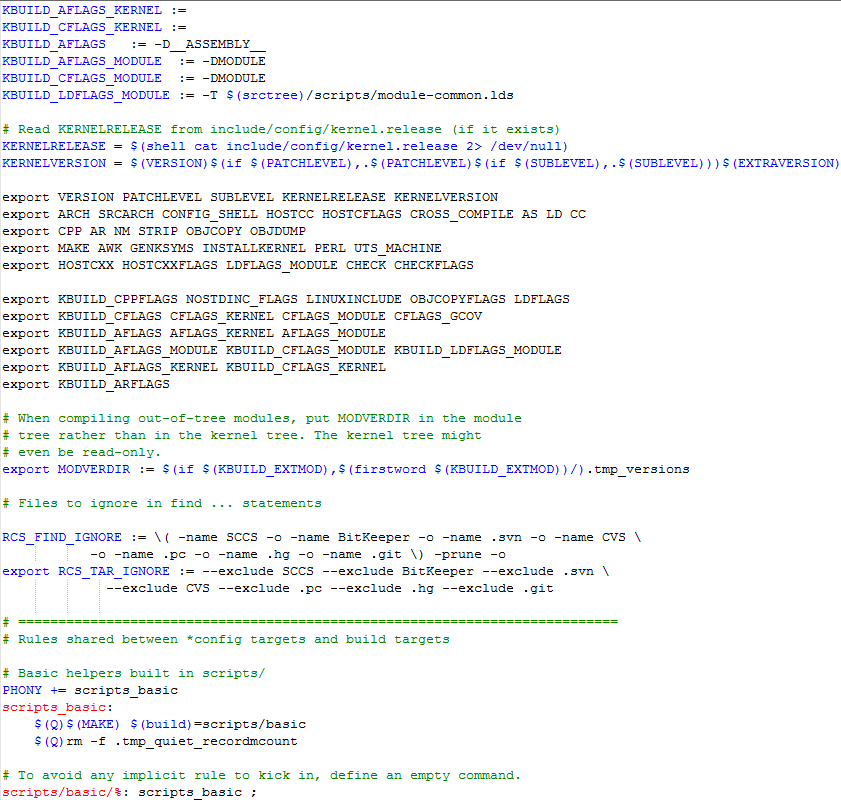Click the red 'scripts/basic/%:' target label
The height and width of the screenshot is (800, 841).
(66, 792)
